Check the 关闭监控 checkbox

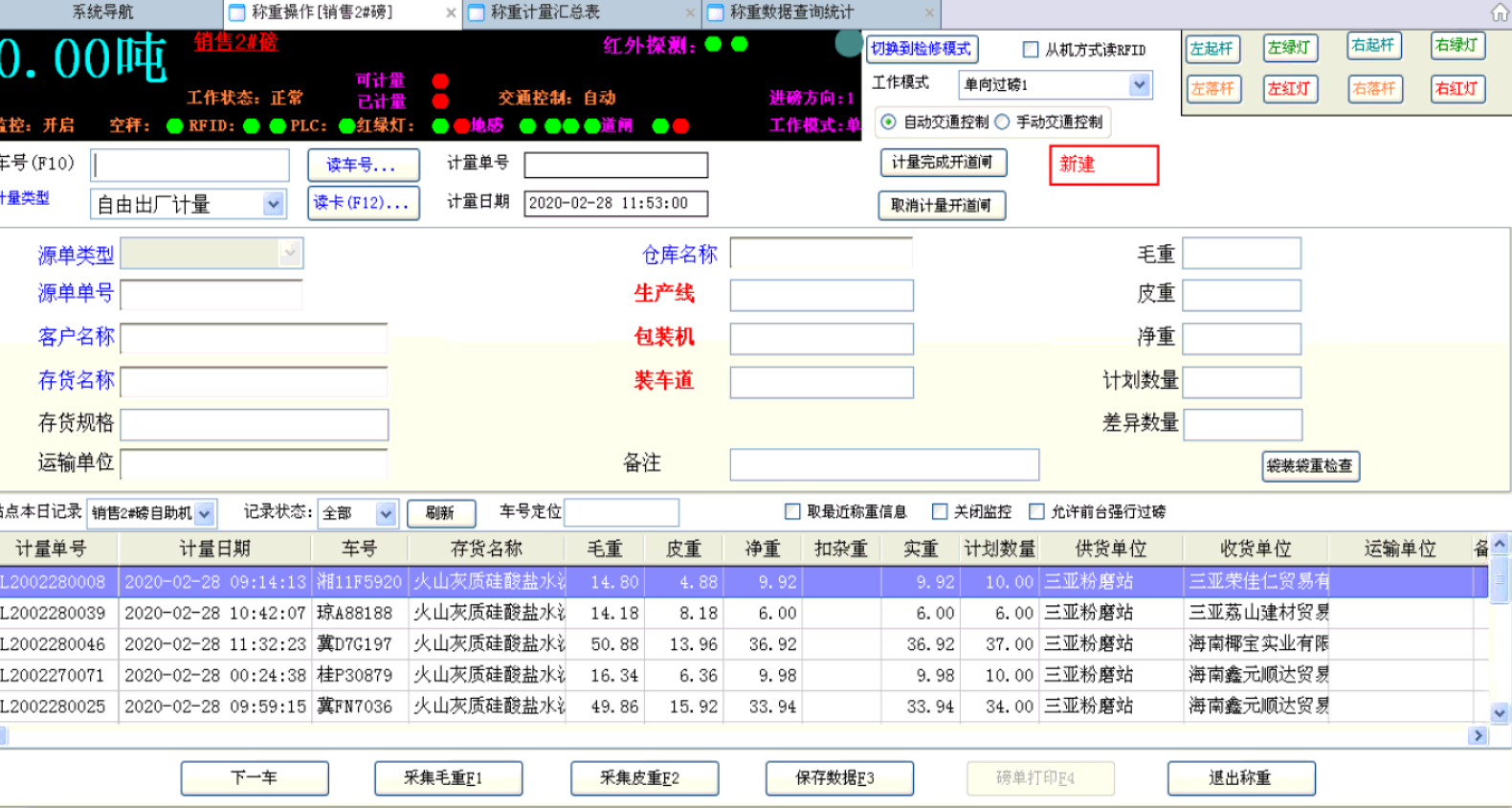[940, 511]
